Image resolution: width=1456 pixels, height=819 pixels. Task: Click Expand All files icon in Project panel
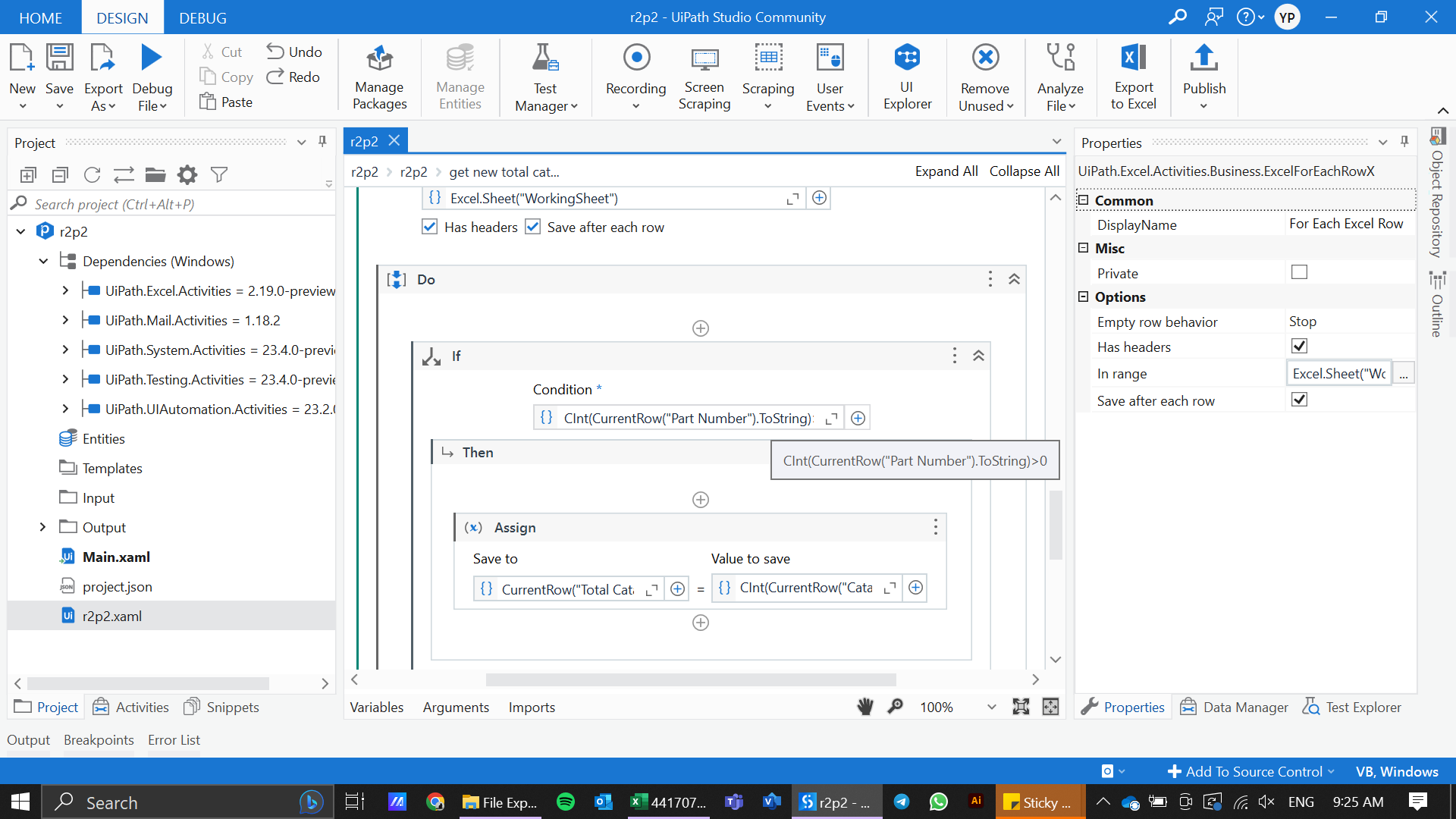pyautogui.click(x=28, y=175)
